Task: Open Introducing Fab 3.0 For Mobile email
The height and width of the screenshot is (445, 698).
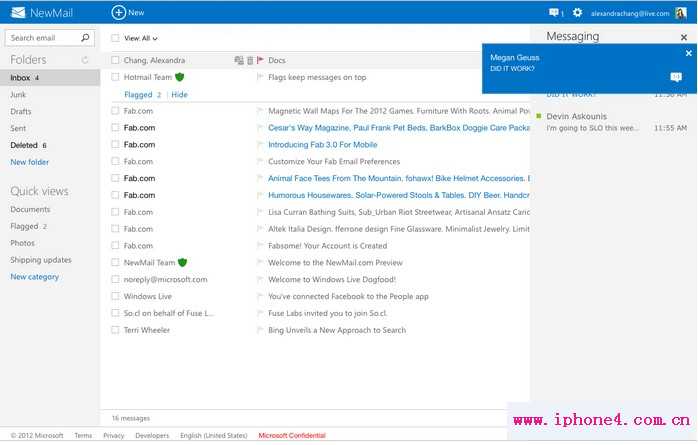Action: [x=323, y=145]
